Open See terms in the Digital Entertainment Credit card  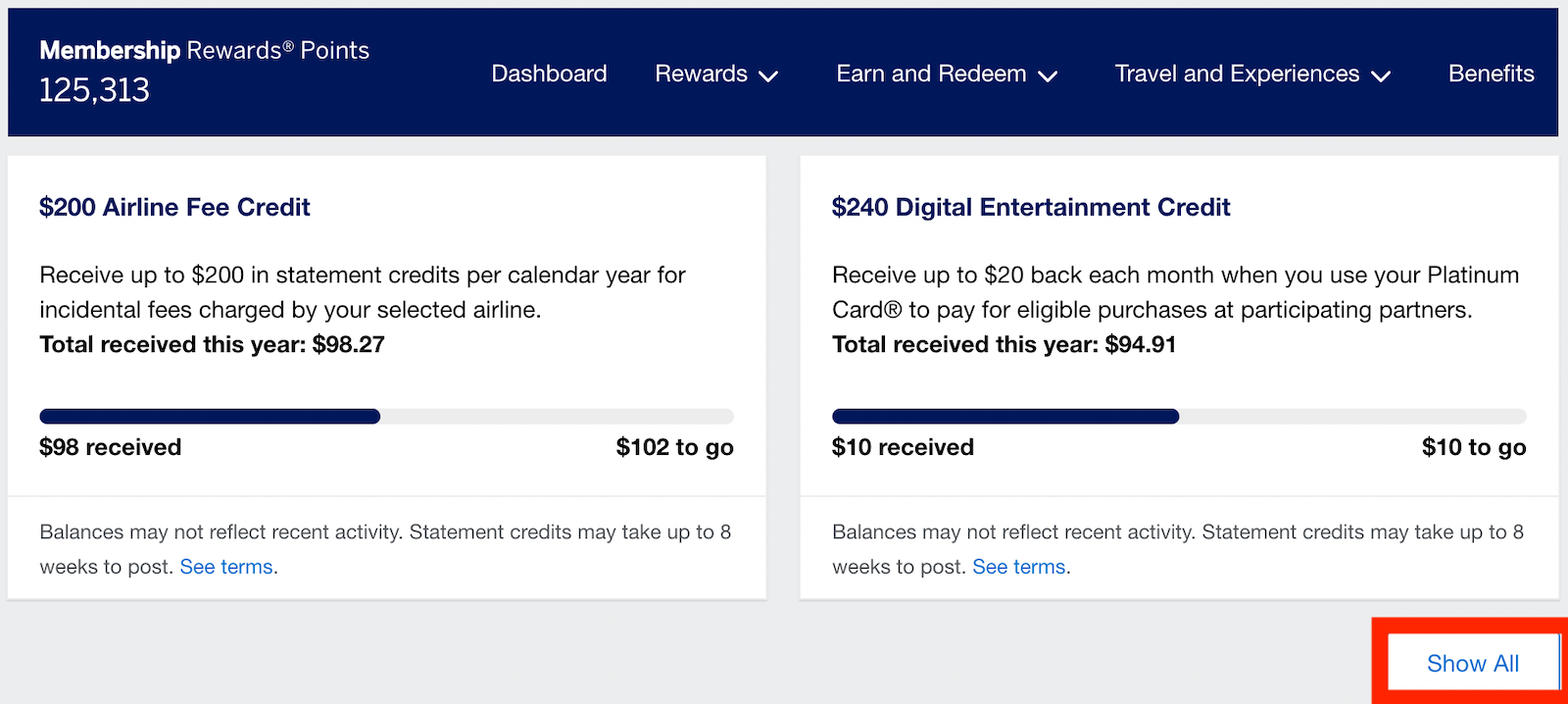click(x=1018, y=567)
